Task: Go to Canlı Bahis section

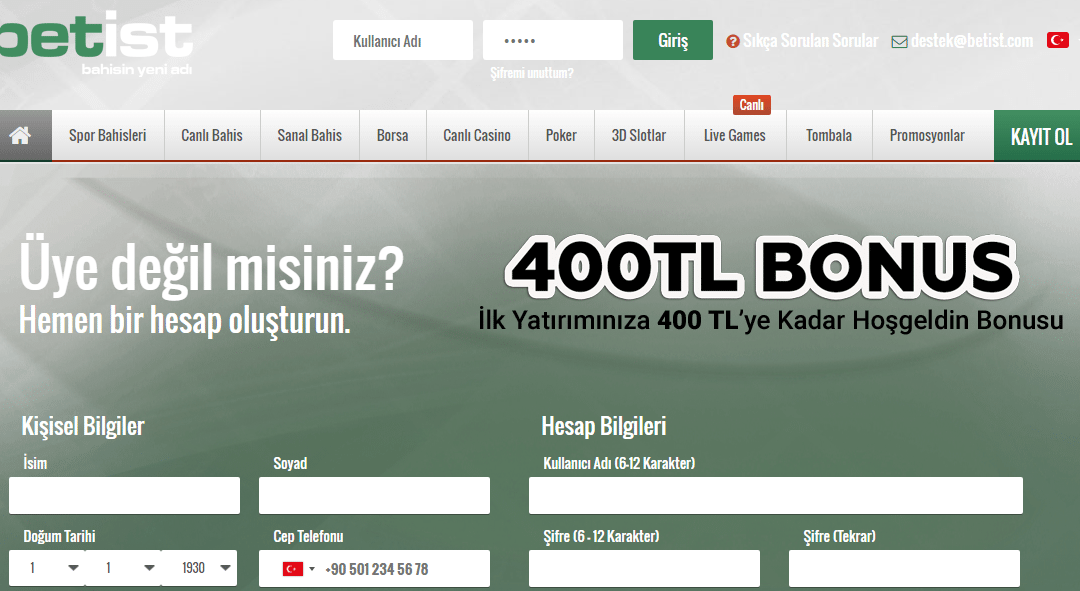Action: [x=212, y=136]
